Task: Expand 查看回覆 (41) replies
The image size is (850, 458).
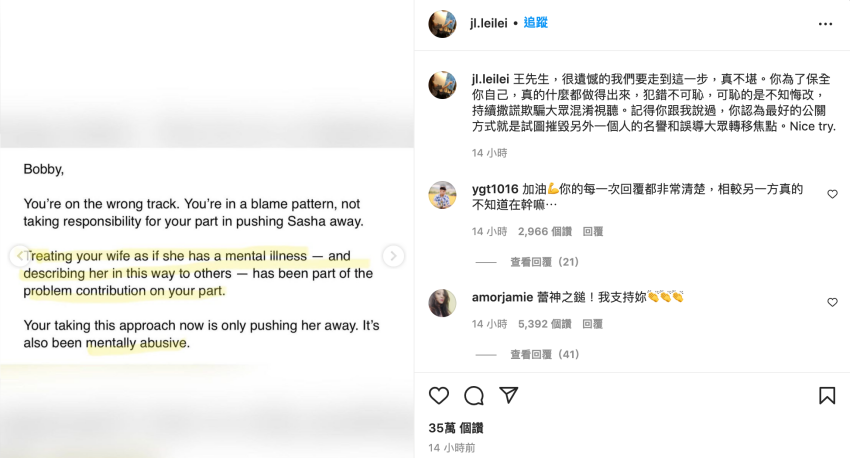Action: coord(544,354)
